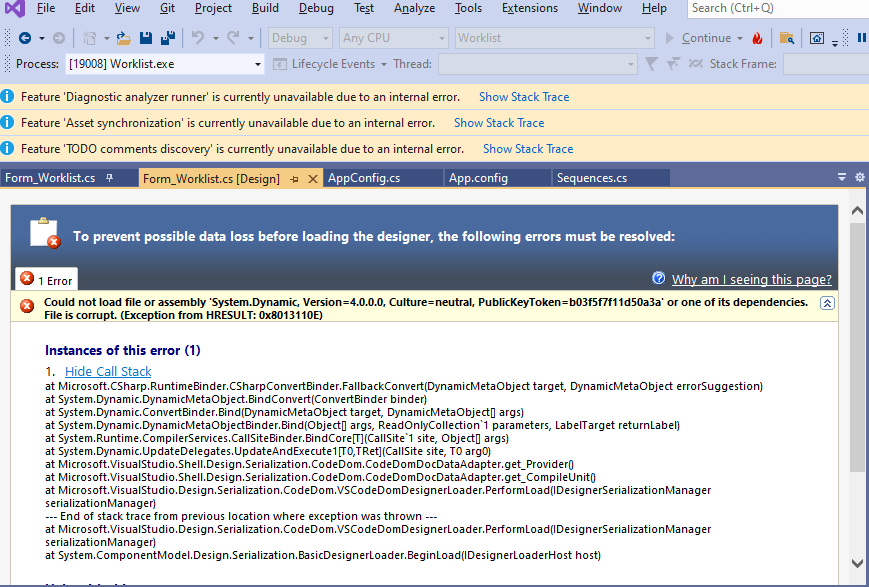Click the flagged threads filter icon

[x=673, y=64]
